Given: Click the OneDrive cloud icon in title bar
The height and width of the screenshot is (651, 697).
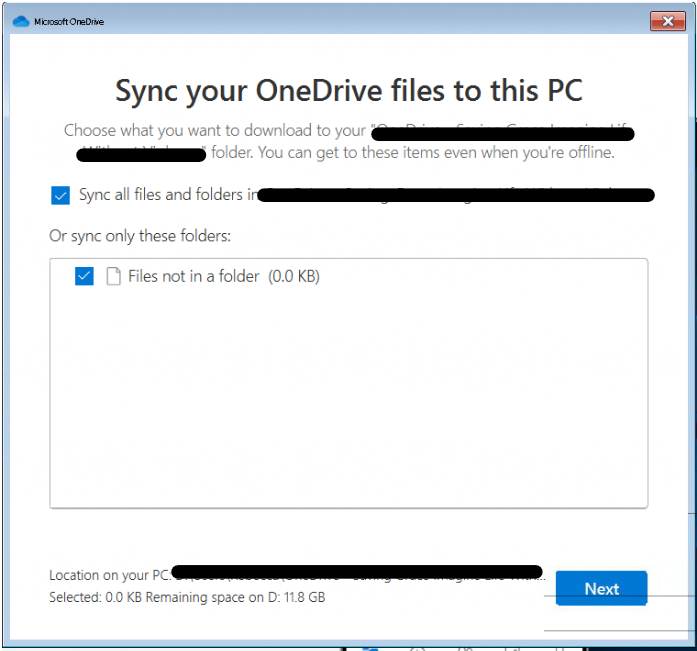Looking at the screenshot, I should [x=21, y=21].
